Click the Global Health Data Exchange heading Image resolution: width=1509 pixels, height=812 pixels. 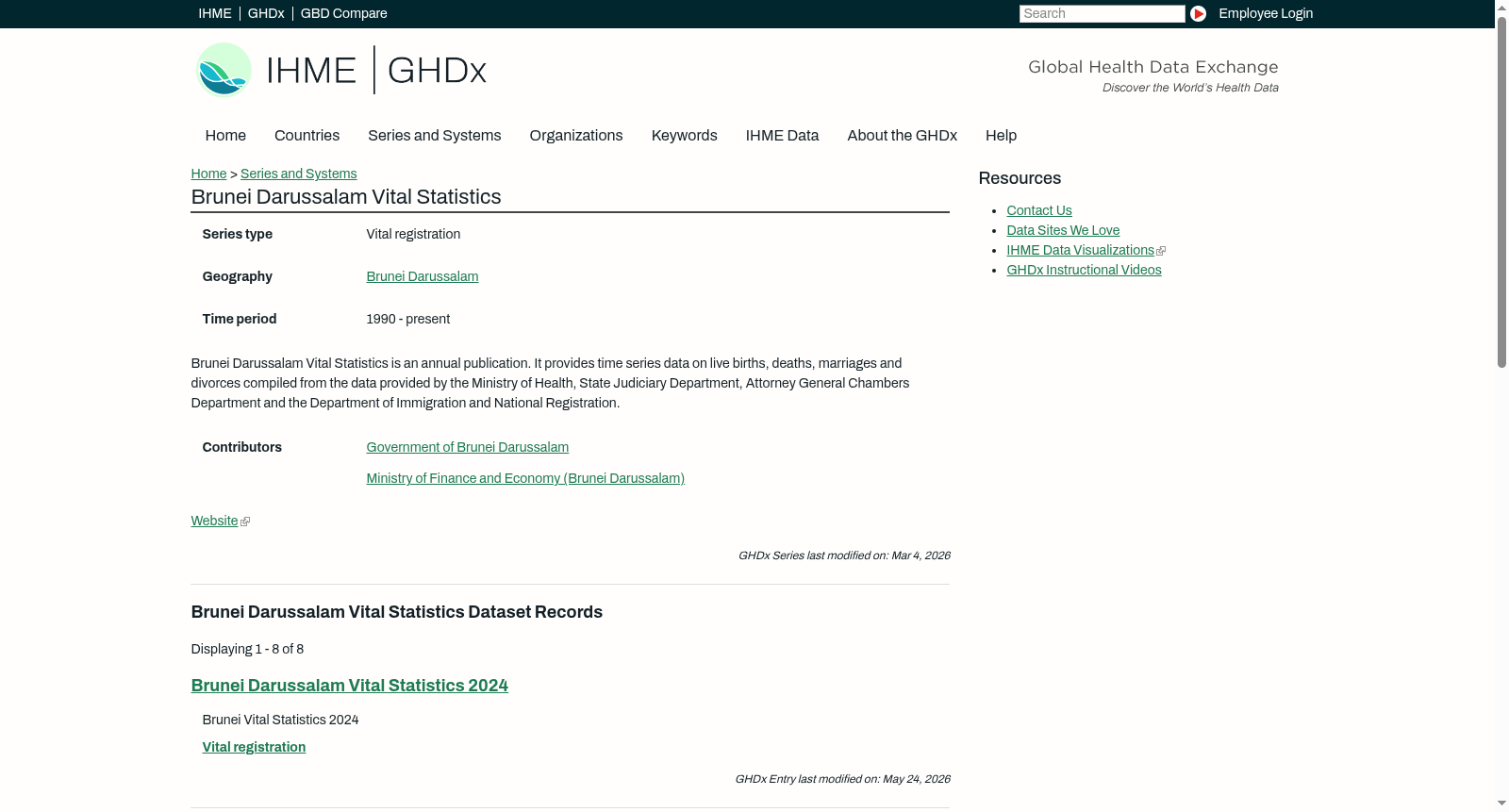(1152, 67)
